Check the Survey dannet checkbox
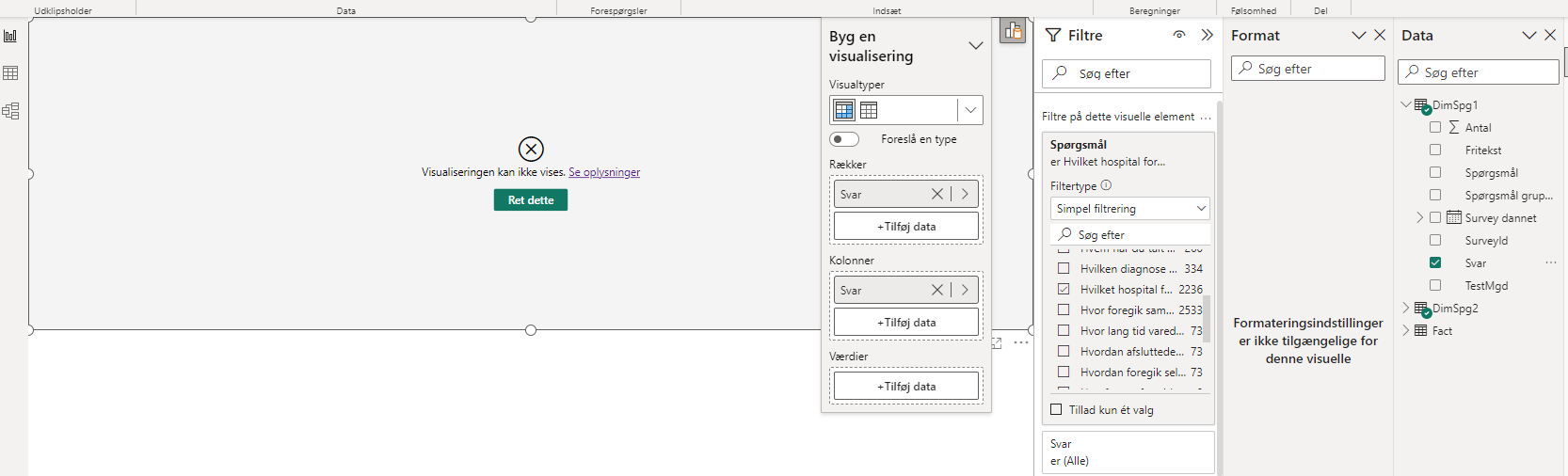Image resolution: width=1568 pixels, height=476 pixels. 1435,217
